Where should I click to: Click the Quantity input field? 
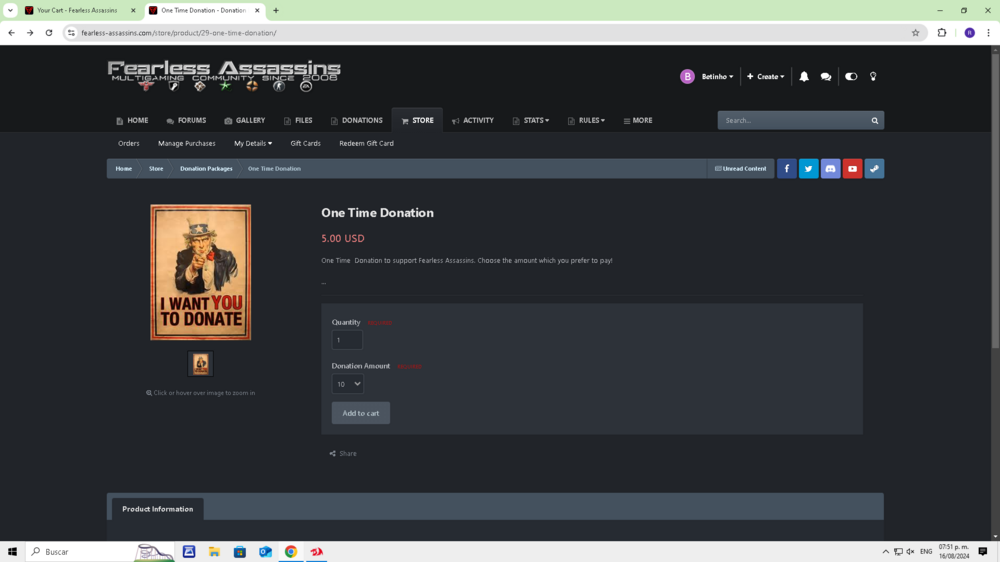(347, 340)
